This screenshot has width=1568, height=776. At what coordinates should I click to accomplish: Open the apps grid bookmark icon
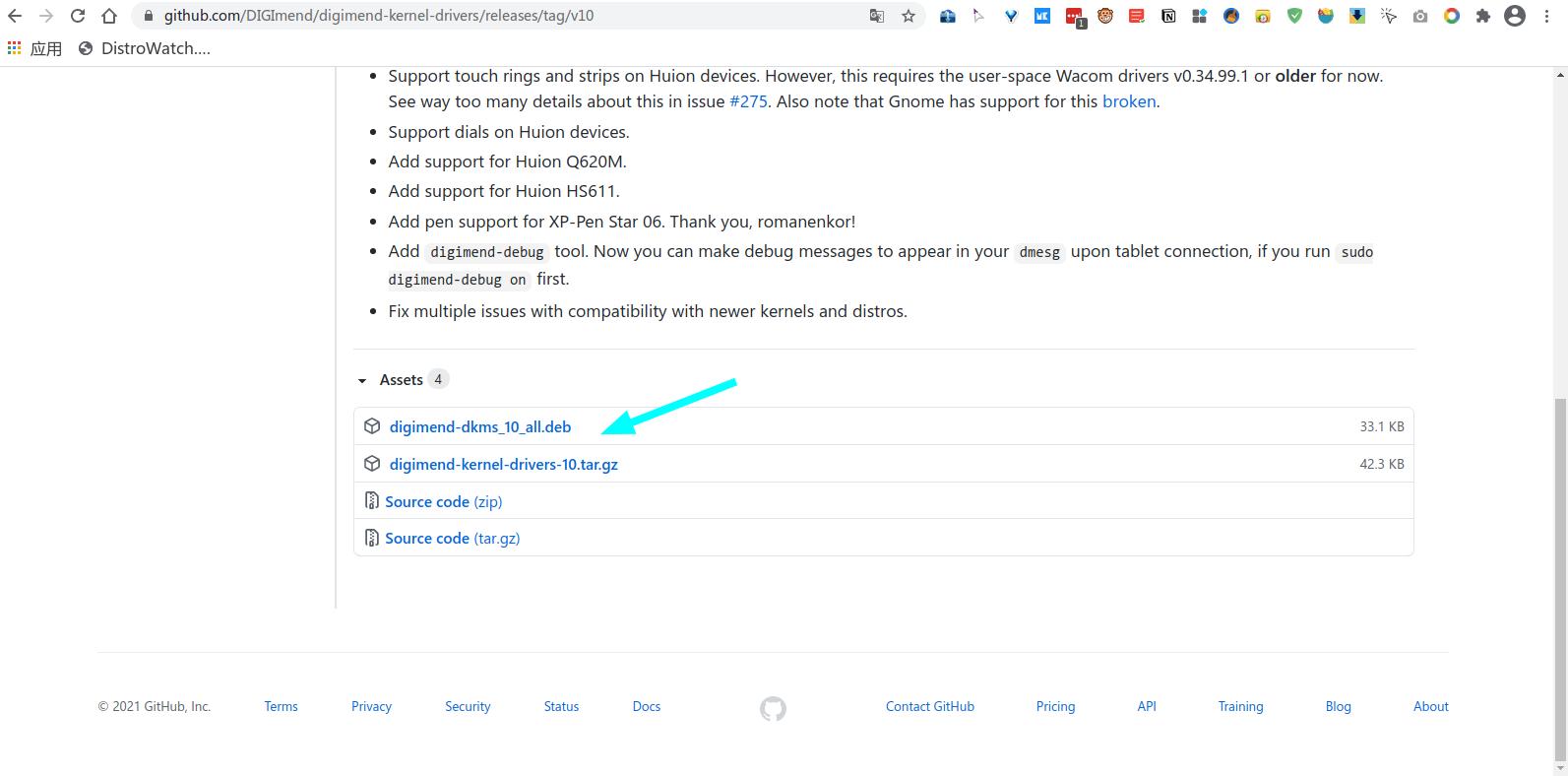click(x=14, y=48)
